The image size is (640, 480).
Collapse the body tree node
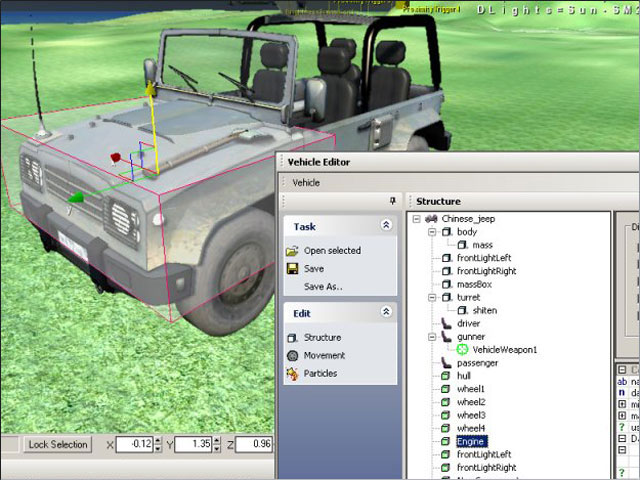click(431, 232)
